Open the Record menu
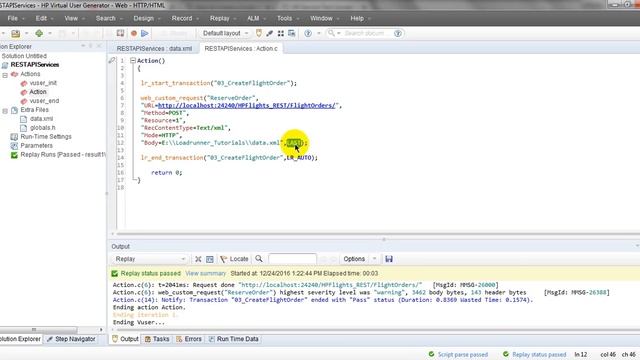The image size is (640, 360). pyautogui.click(x=182, y=18)
